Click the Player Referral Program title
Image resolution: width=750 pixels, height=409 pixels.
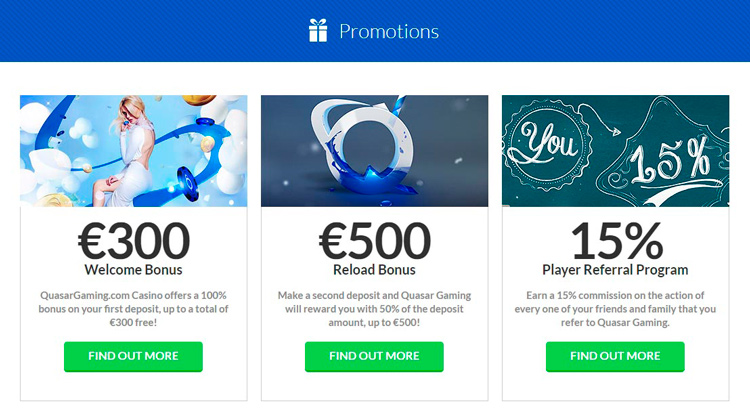[x=615, y=270]
